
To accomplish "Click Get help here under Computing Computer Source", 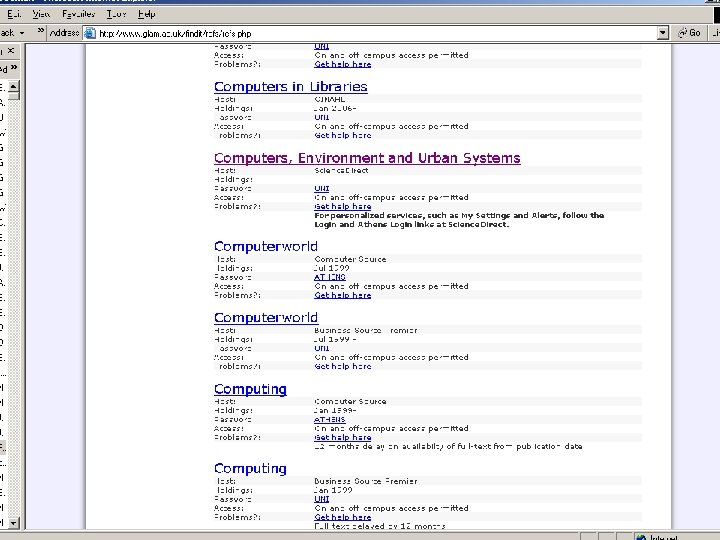I will (x=343, y=438).
